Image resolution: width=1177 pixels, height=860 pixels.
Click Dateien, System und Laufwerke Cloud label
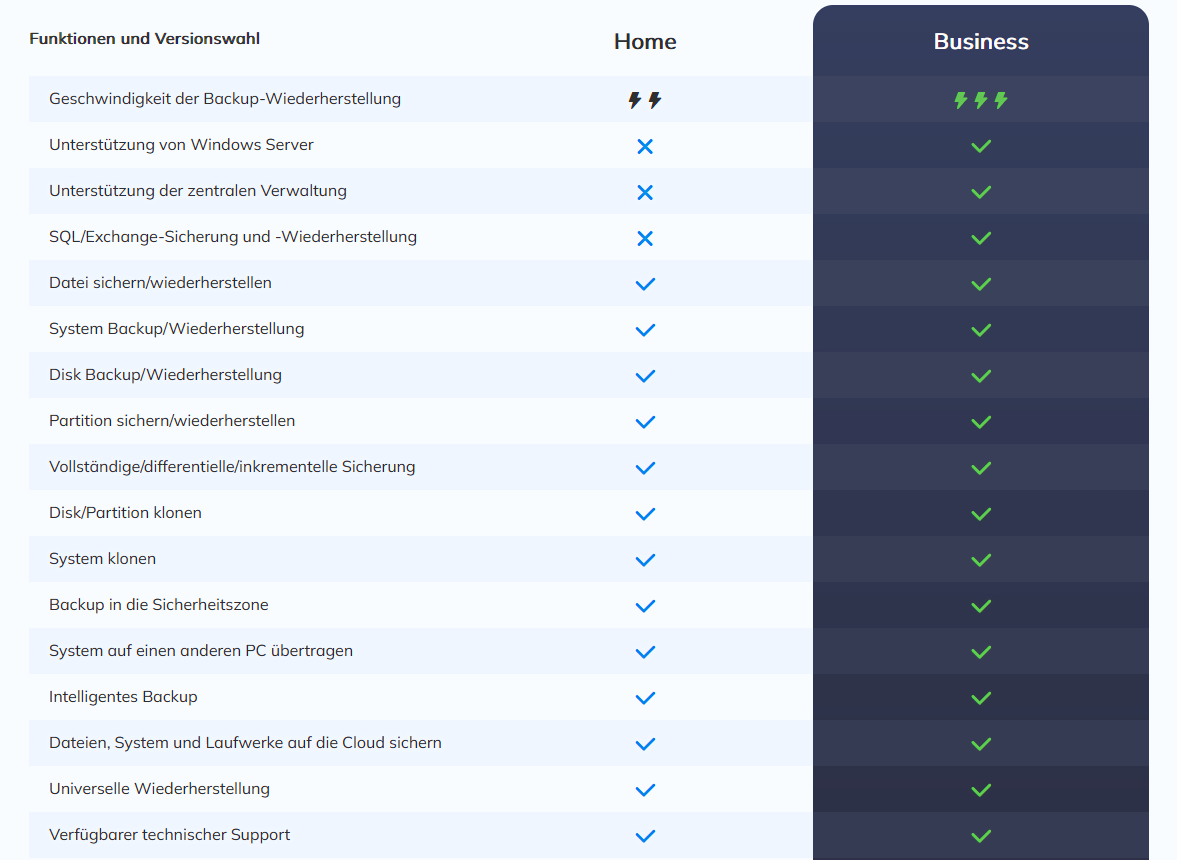(245, 743)
